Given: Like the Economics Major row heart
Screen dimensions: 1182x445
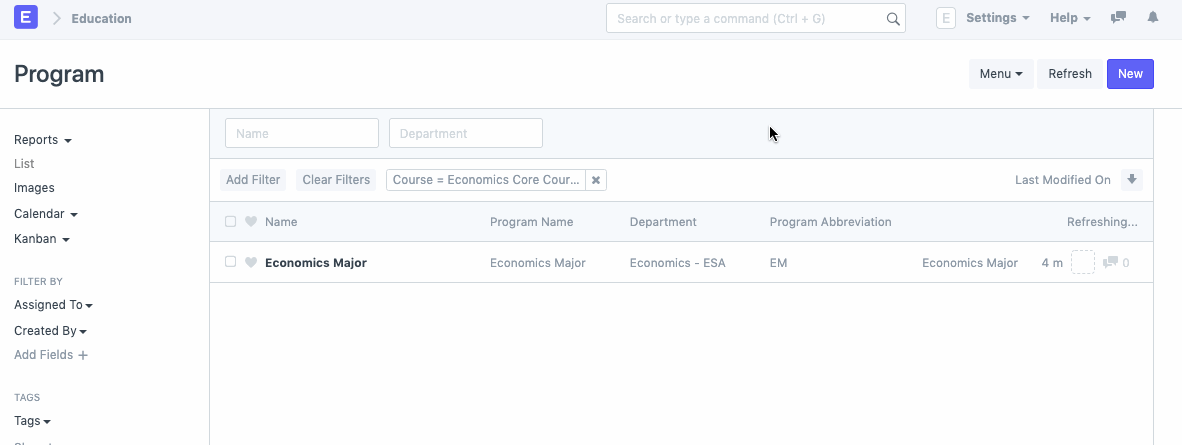Looking at the screenshot, I should pos(251,263).
